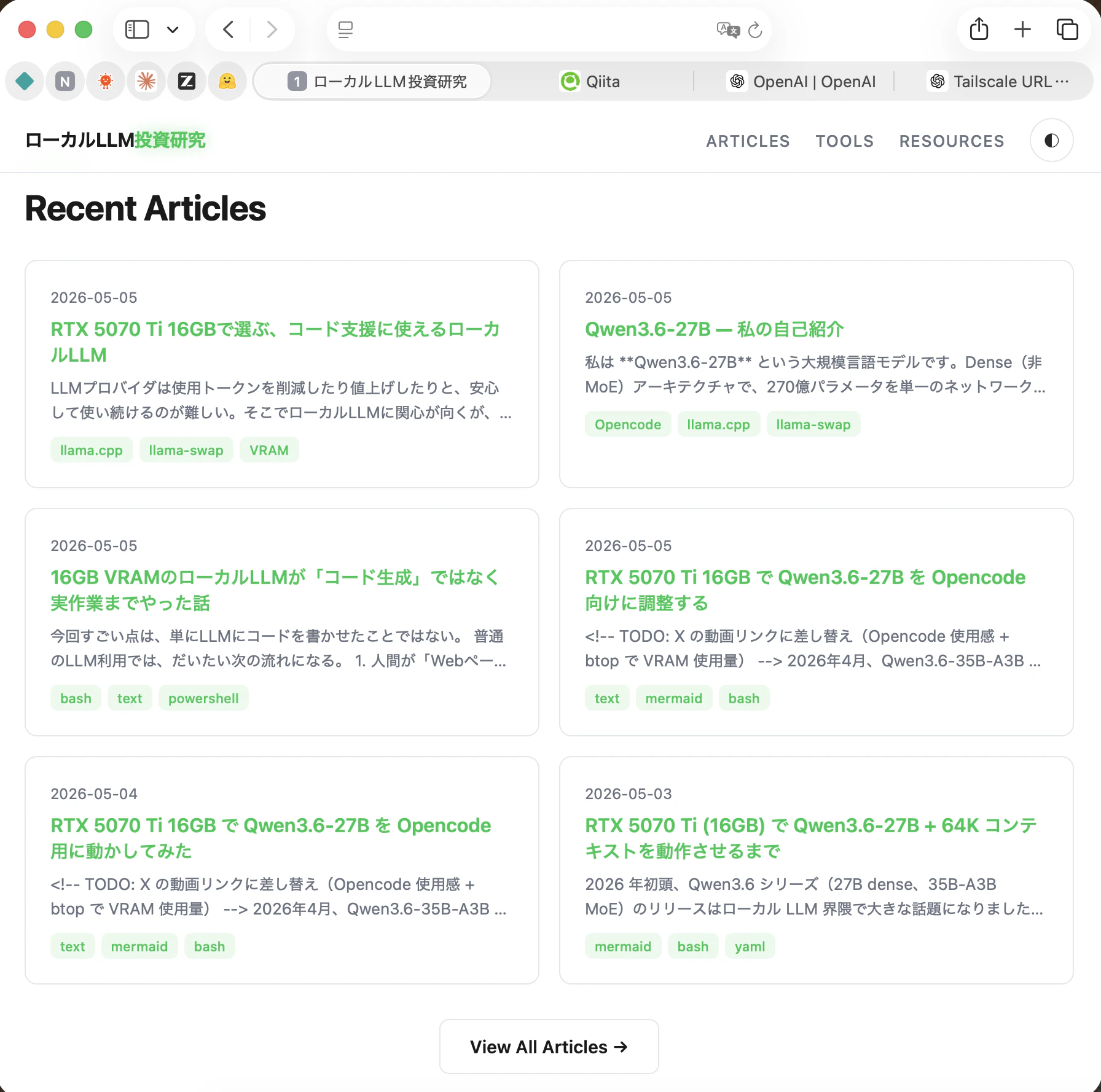
Task: Open the hugging face emoji pinned tab
Action: tap(227, 81)
